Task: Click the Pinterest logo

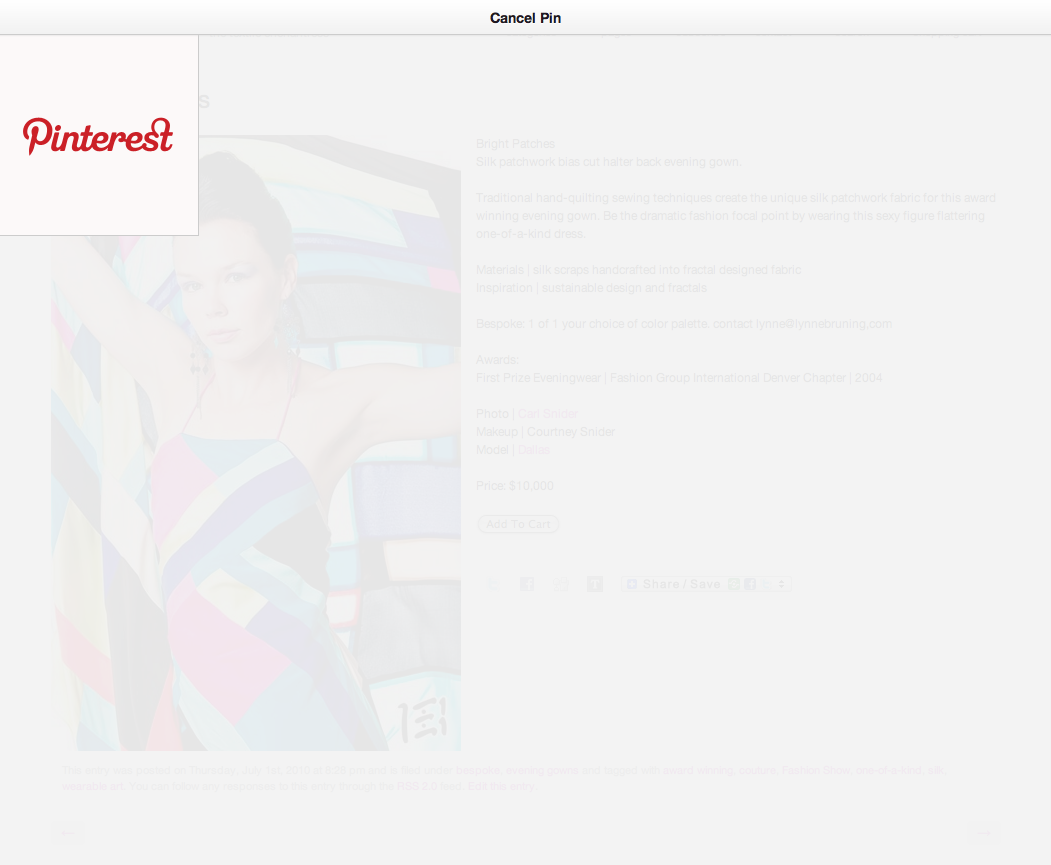Action: pyautogui.click(x=97, y=137)
